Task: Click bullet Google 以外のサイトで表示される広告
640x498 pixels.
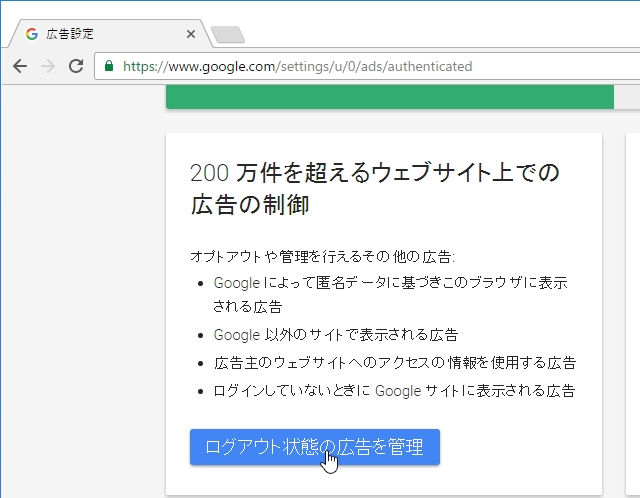Action: click(336, 335)
